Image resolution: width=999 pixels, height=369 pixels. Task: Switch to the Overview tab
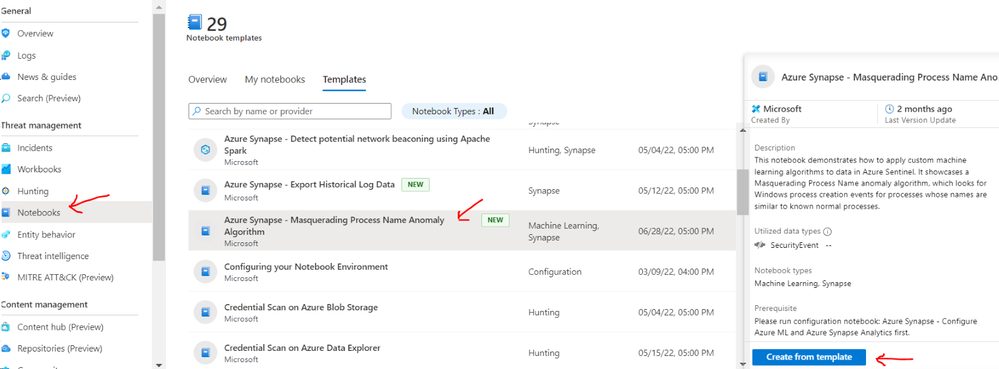point(208,80)
